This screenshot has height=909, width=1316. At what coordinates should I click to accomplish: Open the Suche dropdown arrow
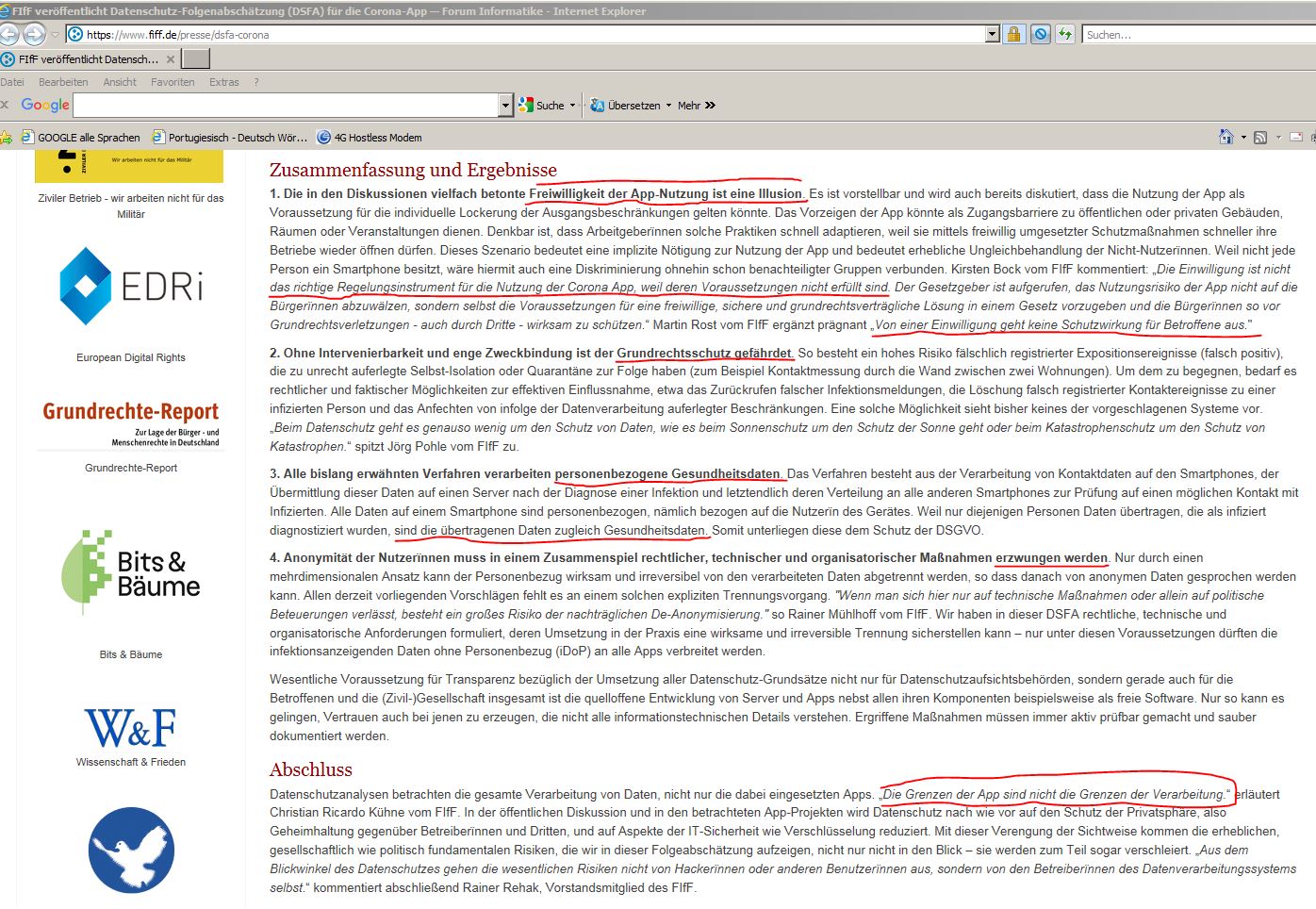(572, 106)
